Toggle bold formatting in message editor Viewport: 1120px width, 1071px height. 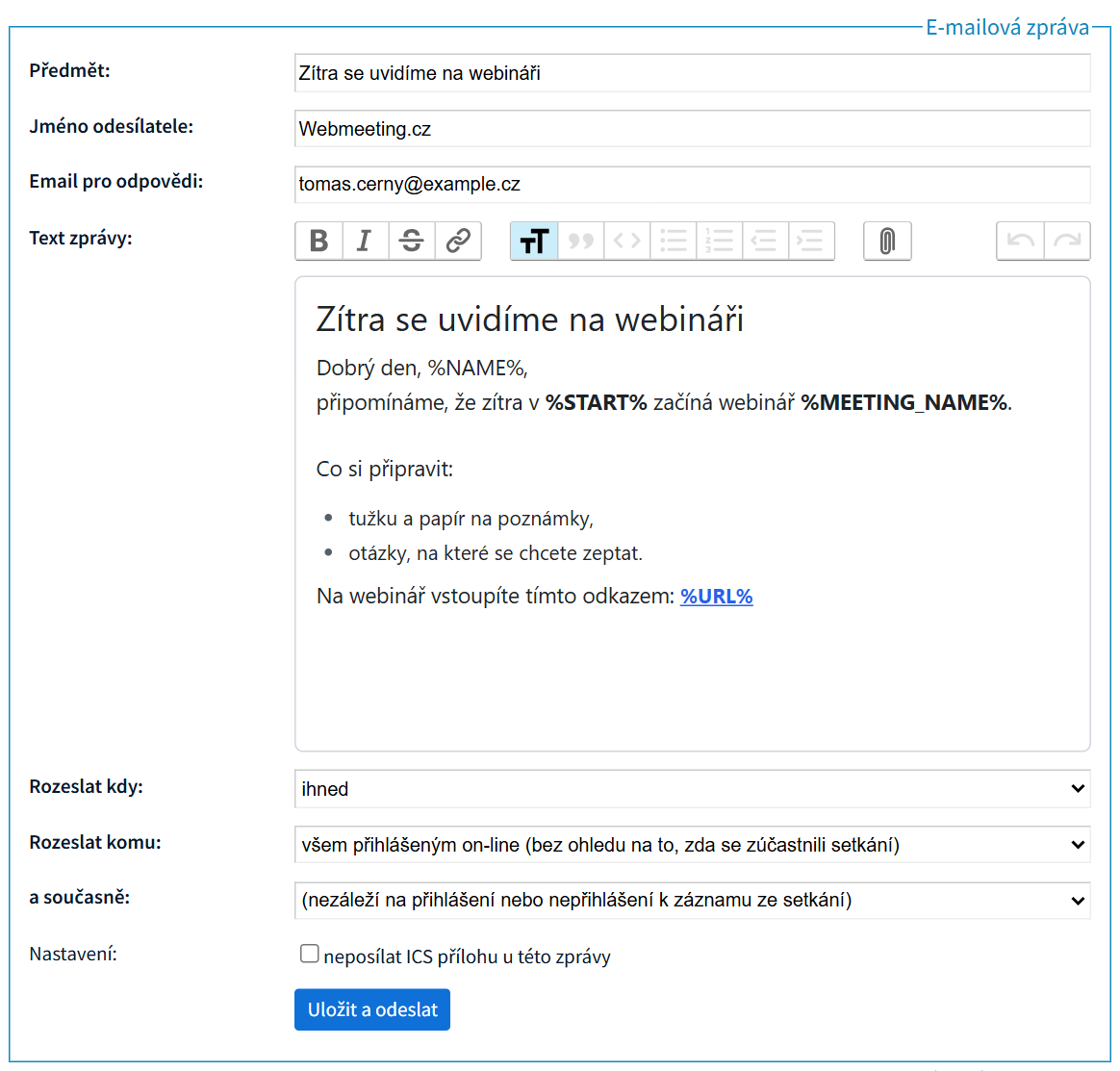pyautogui.click(x=319, y=241)
